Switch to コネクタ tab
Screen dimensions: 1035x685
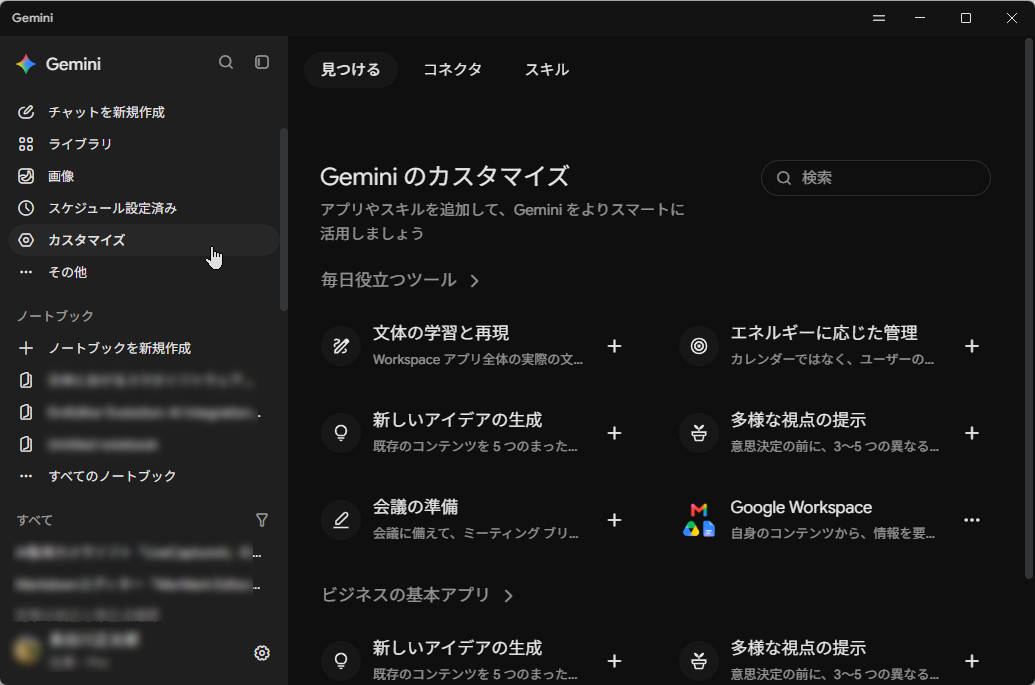coord(452,69)
